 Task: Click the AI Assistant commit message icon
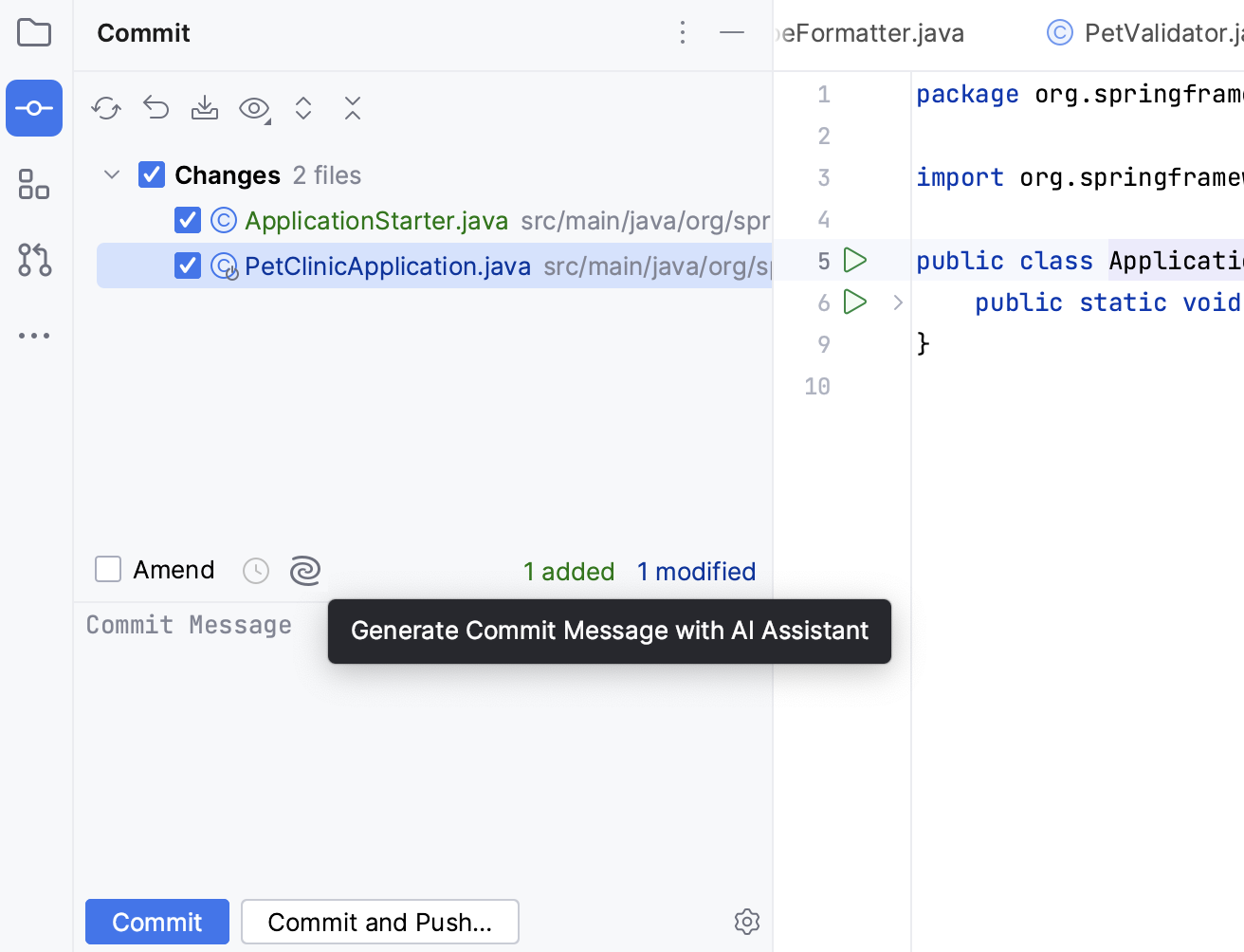(305, 570)
